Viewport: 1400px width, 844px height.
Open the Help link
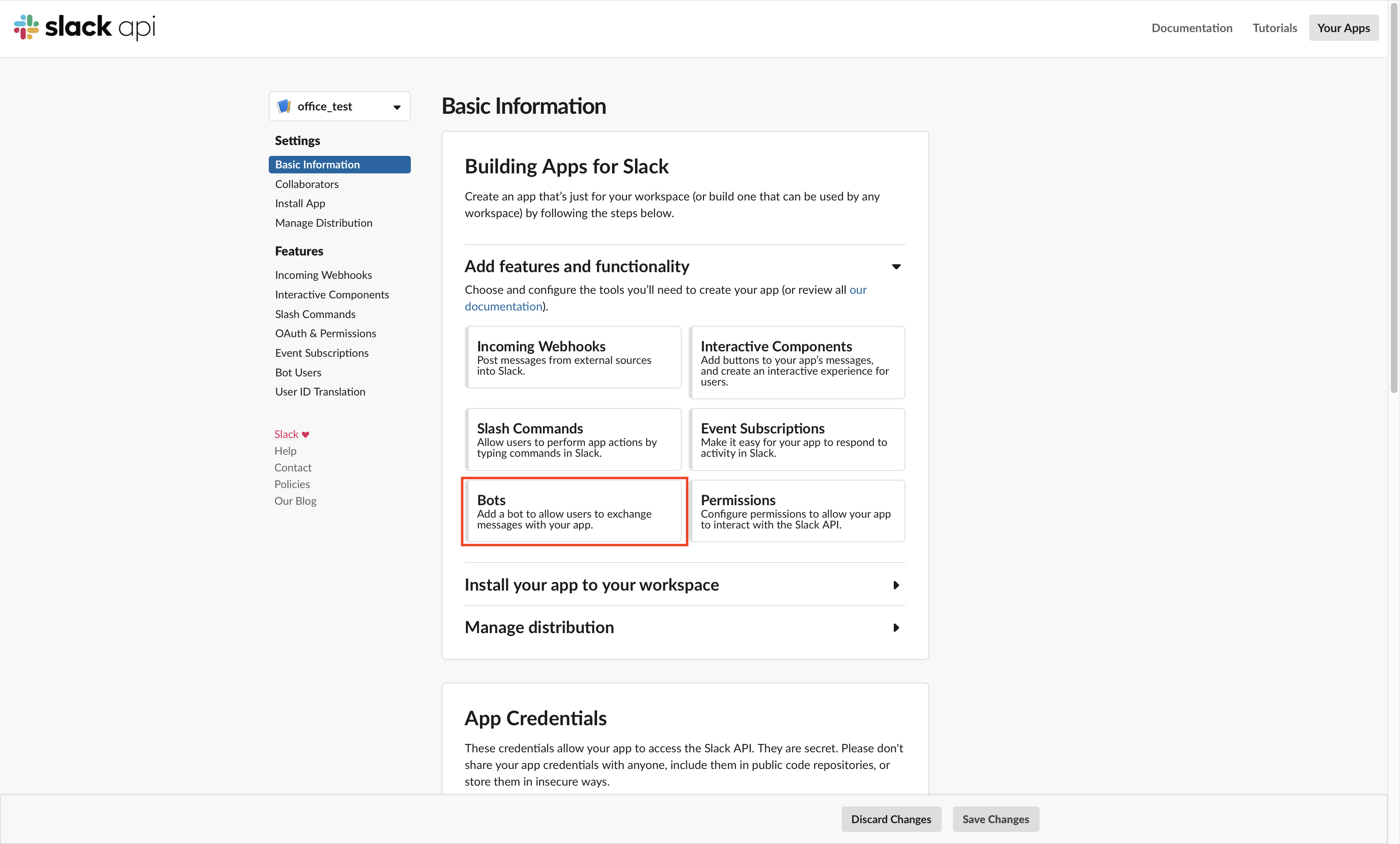click(285, 451)
